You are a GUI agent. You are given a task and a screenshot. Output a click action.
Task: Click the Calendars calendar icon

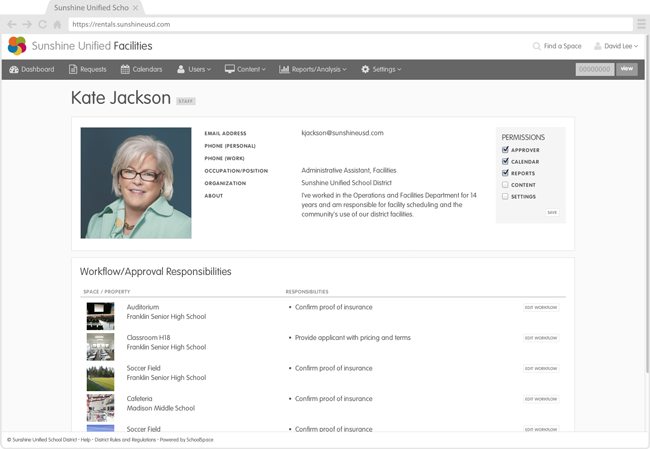[x=125, y=69]
